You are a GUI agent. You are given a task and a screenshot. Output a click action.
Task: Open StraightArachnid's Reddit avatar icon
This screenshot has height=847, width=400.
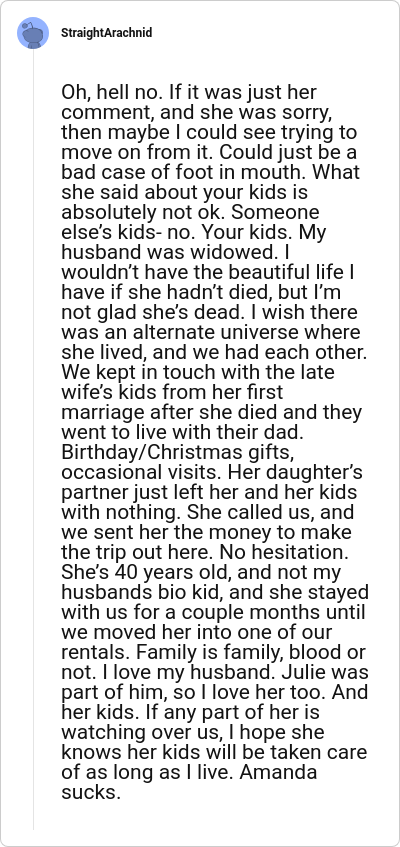pos(33,33)
